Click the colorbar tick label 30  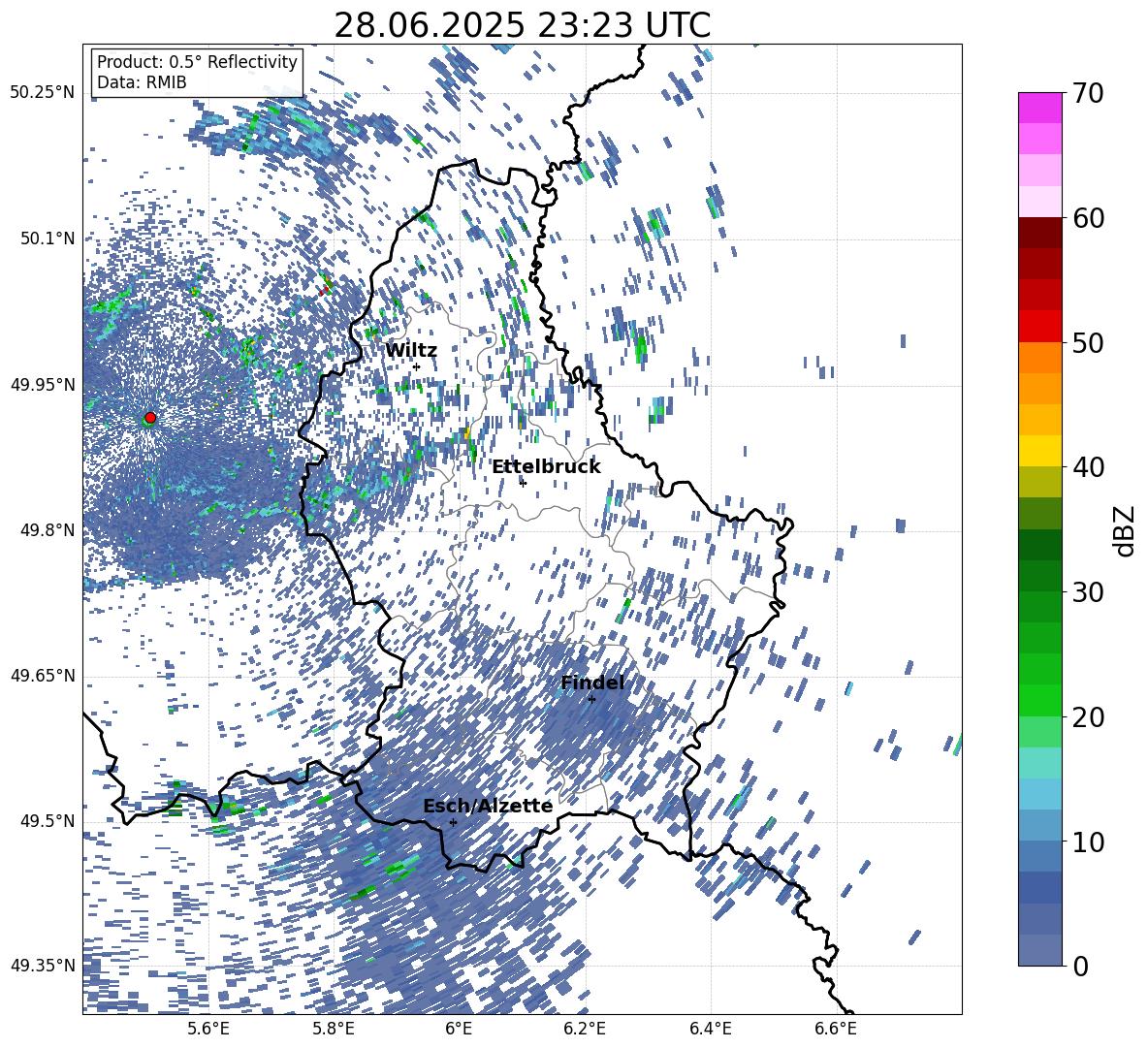[x=1089, y=592]
